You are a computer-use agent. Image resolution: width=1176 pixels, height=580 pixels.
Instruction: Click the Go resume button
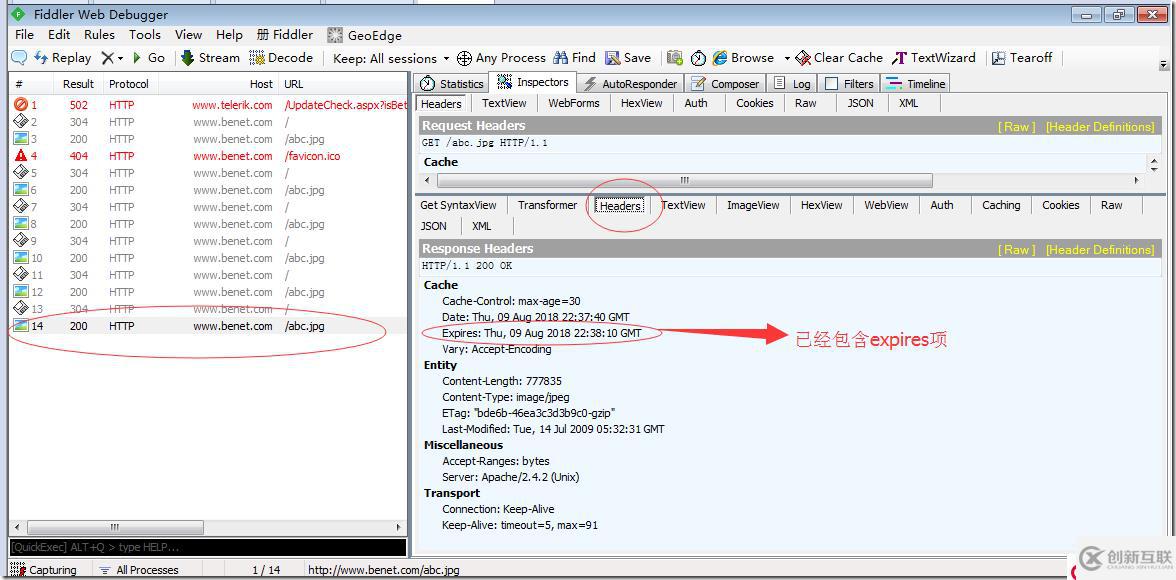click(x=148, y=58)
